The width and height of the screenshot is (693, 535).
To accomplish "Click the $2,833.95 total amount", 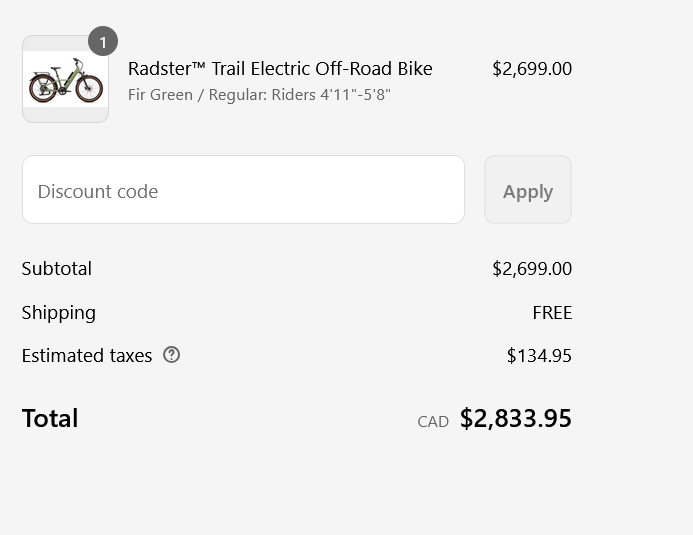I will (x=515, y=419).
